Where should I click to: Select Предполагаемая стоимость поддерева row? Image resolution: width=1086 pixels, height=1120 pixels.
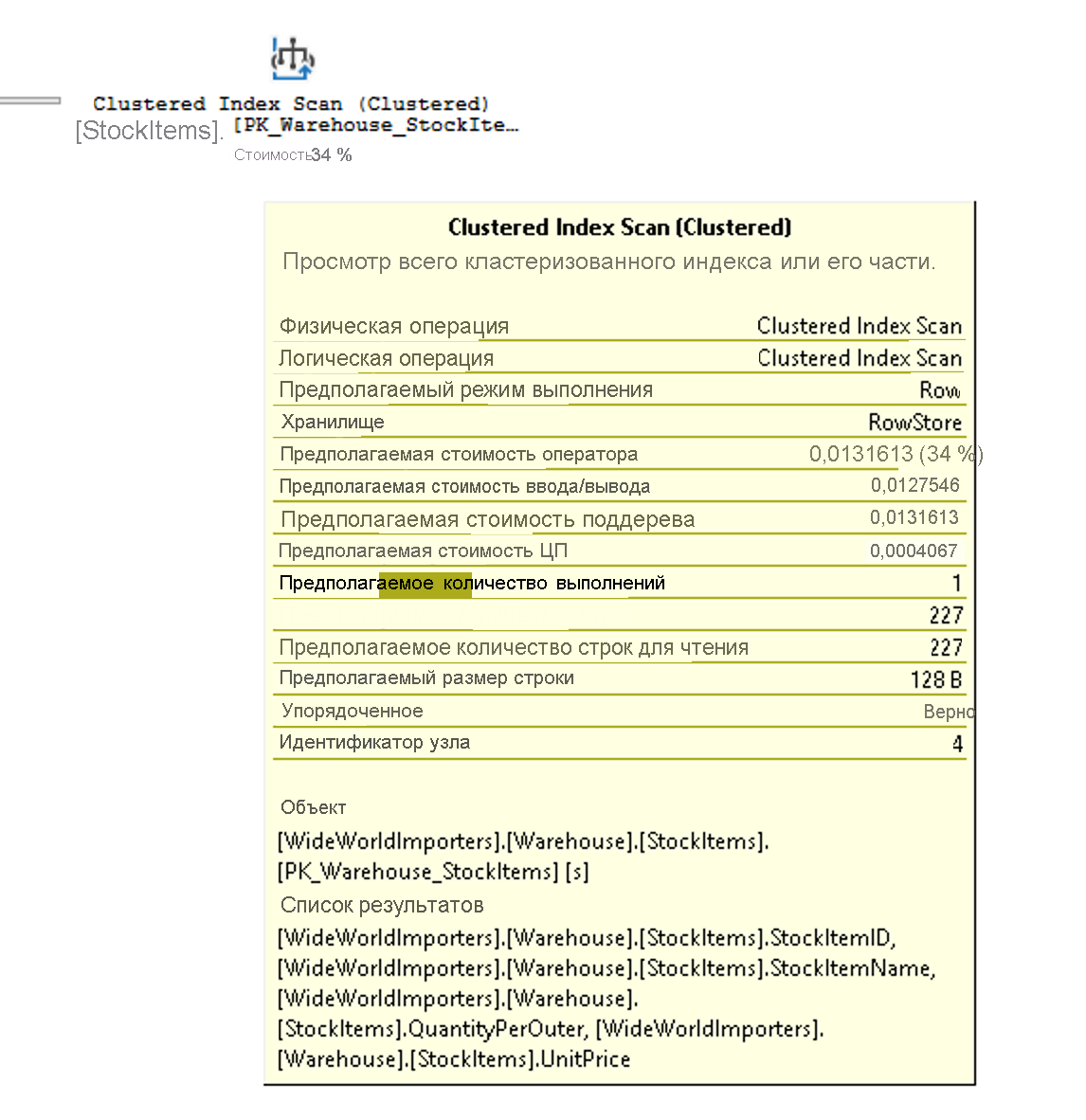point(620,518)
